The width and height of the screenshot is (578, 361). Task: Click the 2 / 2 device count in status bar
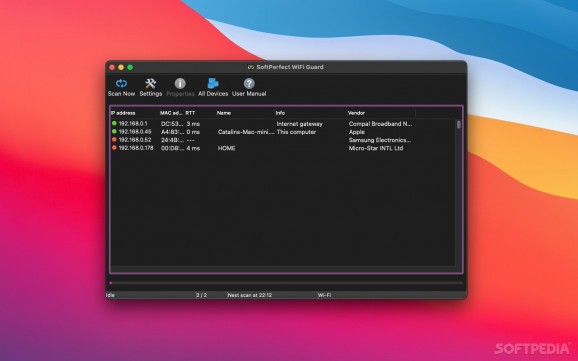point(201,295)
